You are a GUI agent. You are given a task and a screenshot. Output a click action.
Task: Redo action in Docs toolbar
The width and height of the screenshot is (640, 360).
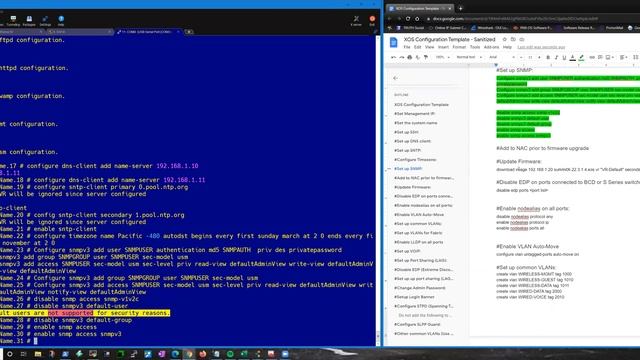coord(402,58)
